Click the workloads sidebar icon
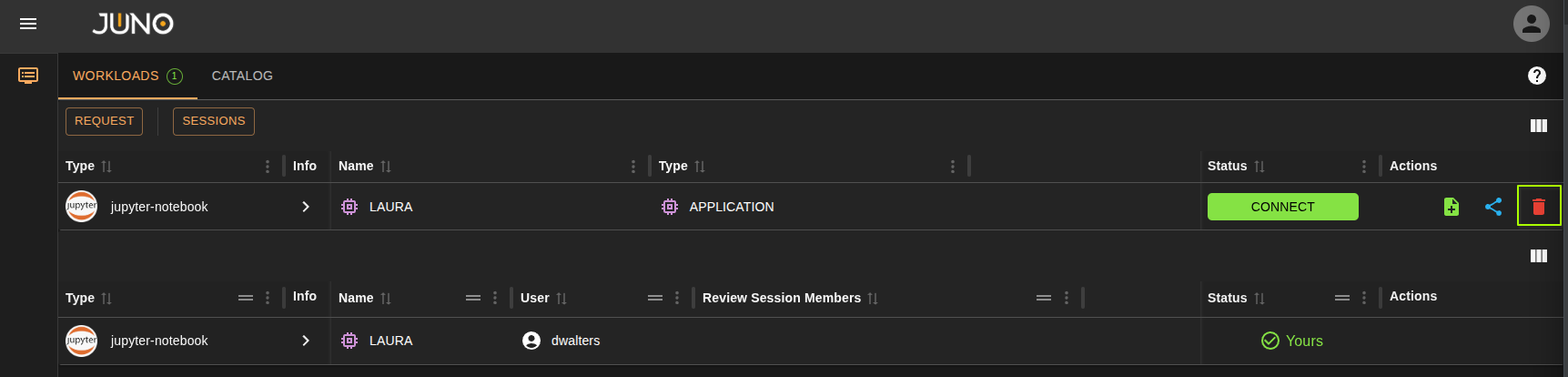 pos(28,76)
